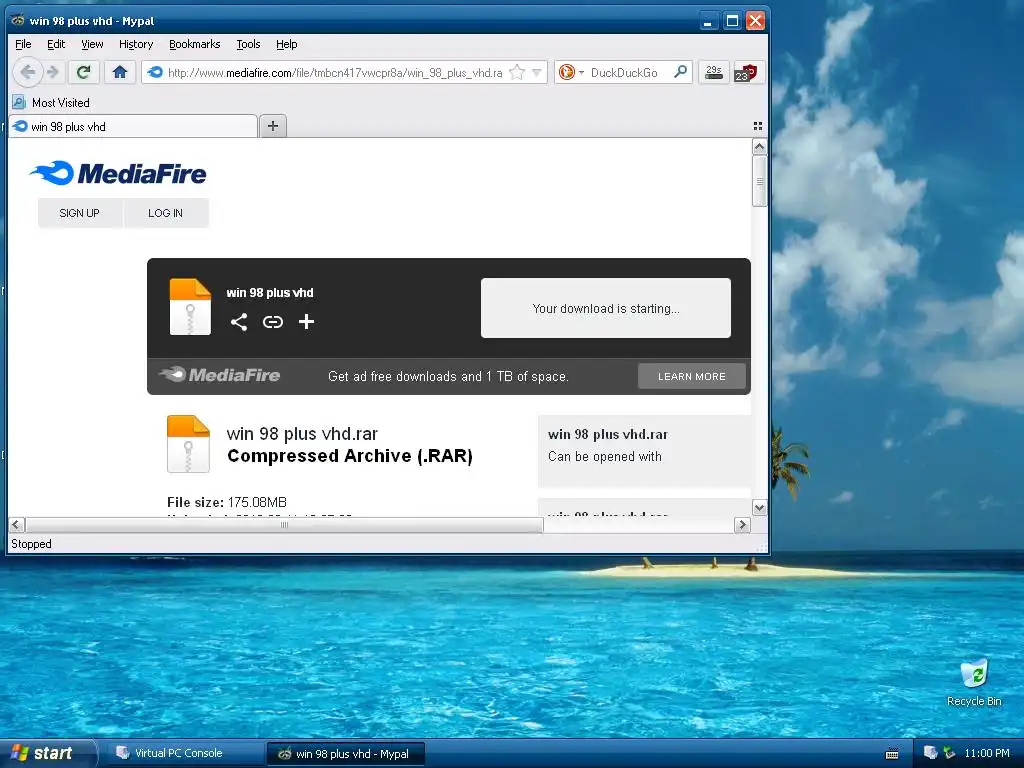
Task: Open the View menu
Action: point(92,44)
